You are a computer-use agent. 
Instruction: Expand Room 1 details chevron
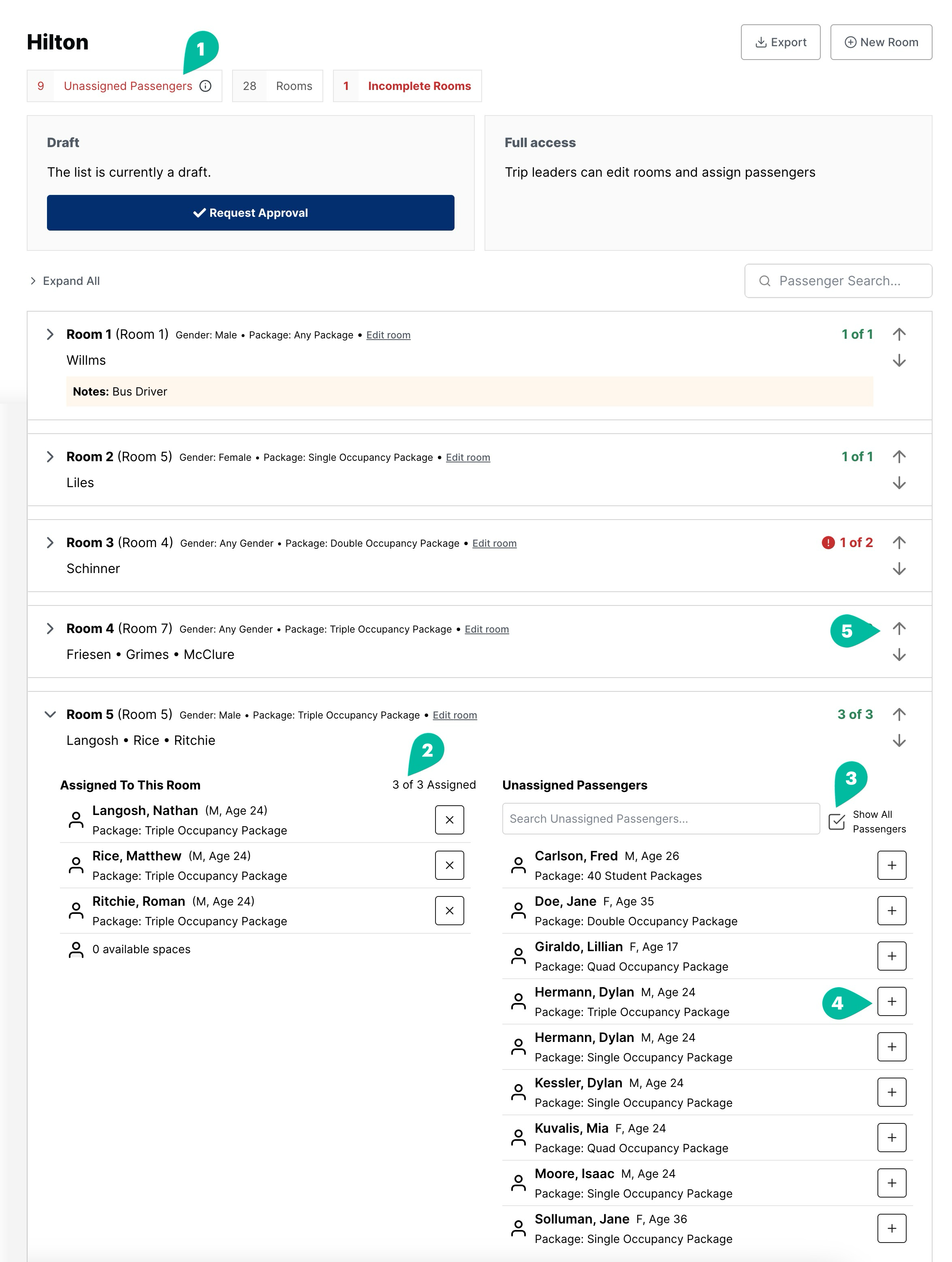point(50,334)
